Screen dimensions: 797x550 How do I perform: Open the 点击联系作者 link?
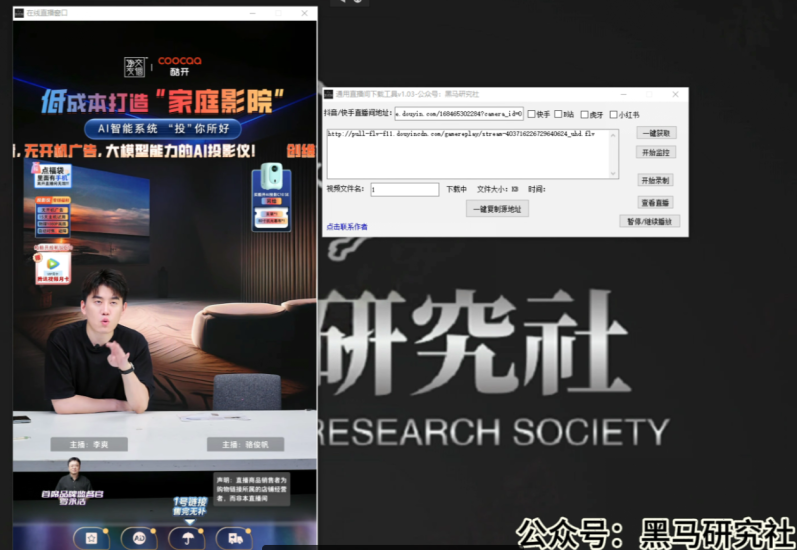pyautogui.click(x=347, y=227)
